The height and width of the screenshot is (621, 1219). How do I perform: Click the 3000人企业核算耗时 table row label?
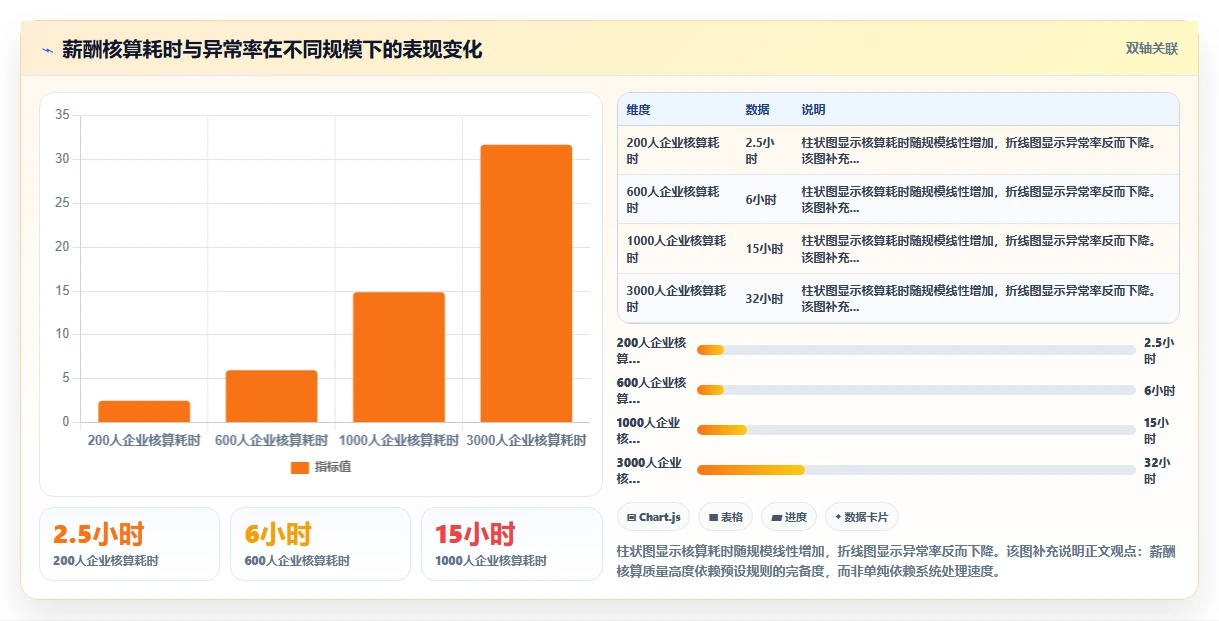click(676, 298)
